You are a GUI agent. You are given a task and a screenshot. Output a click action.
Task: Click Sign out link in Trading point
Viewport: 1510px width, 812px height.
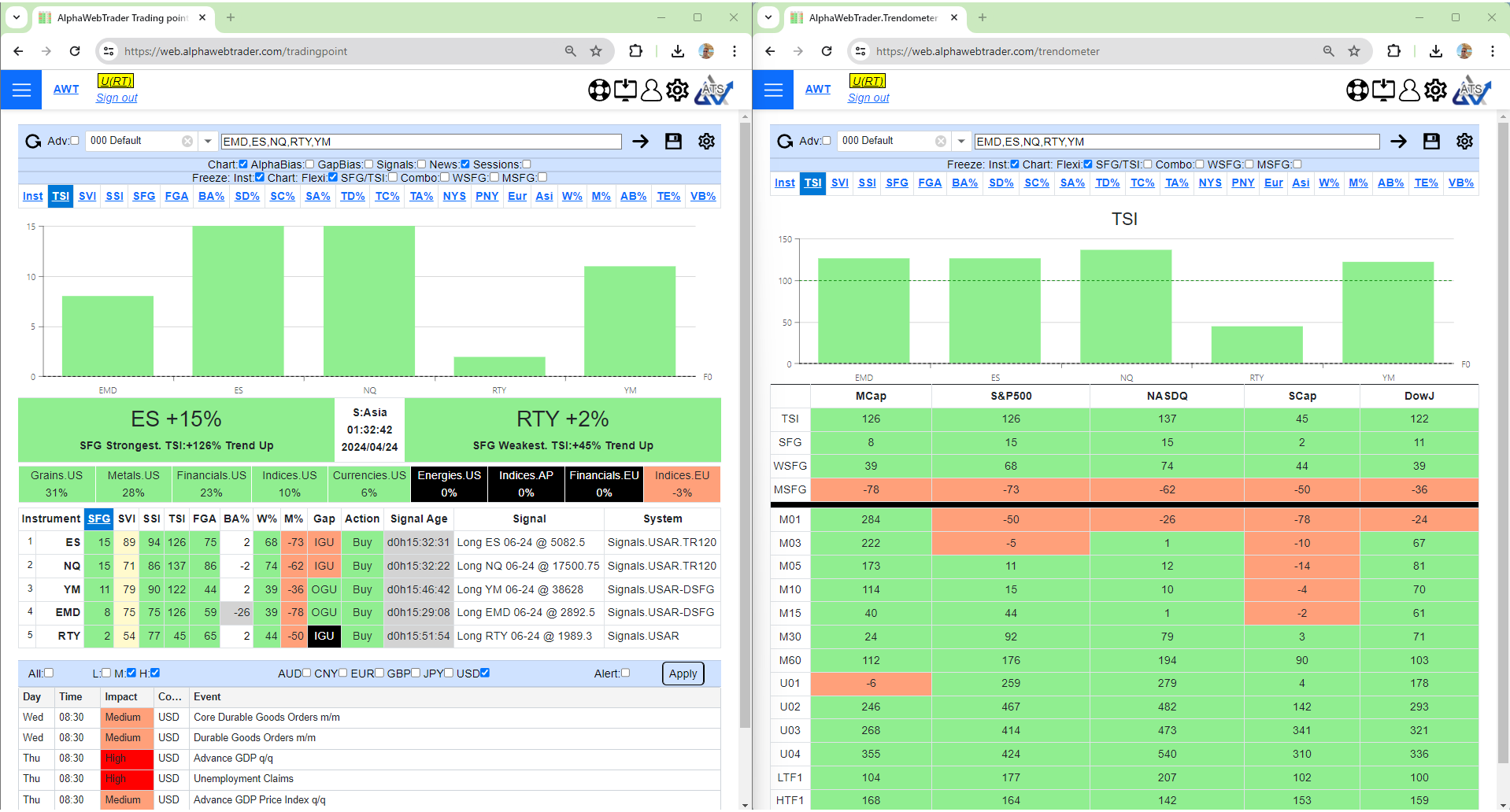(117, 98)
